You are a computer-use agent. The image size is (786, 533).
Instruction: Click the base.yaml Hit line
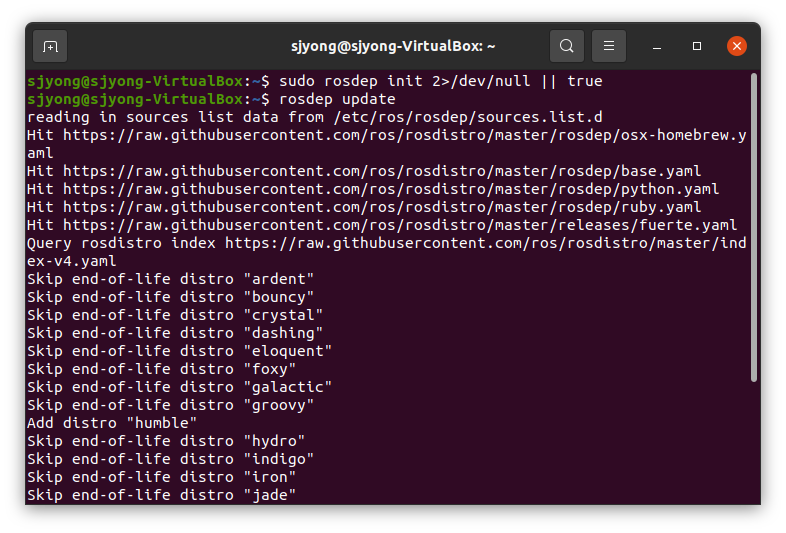click(364, 171)
